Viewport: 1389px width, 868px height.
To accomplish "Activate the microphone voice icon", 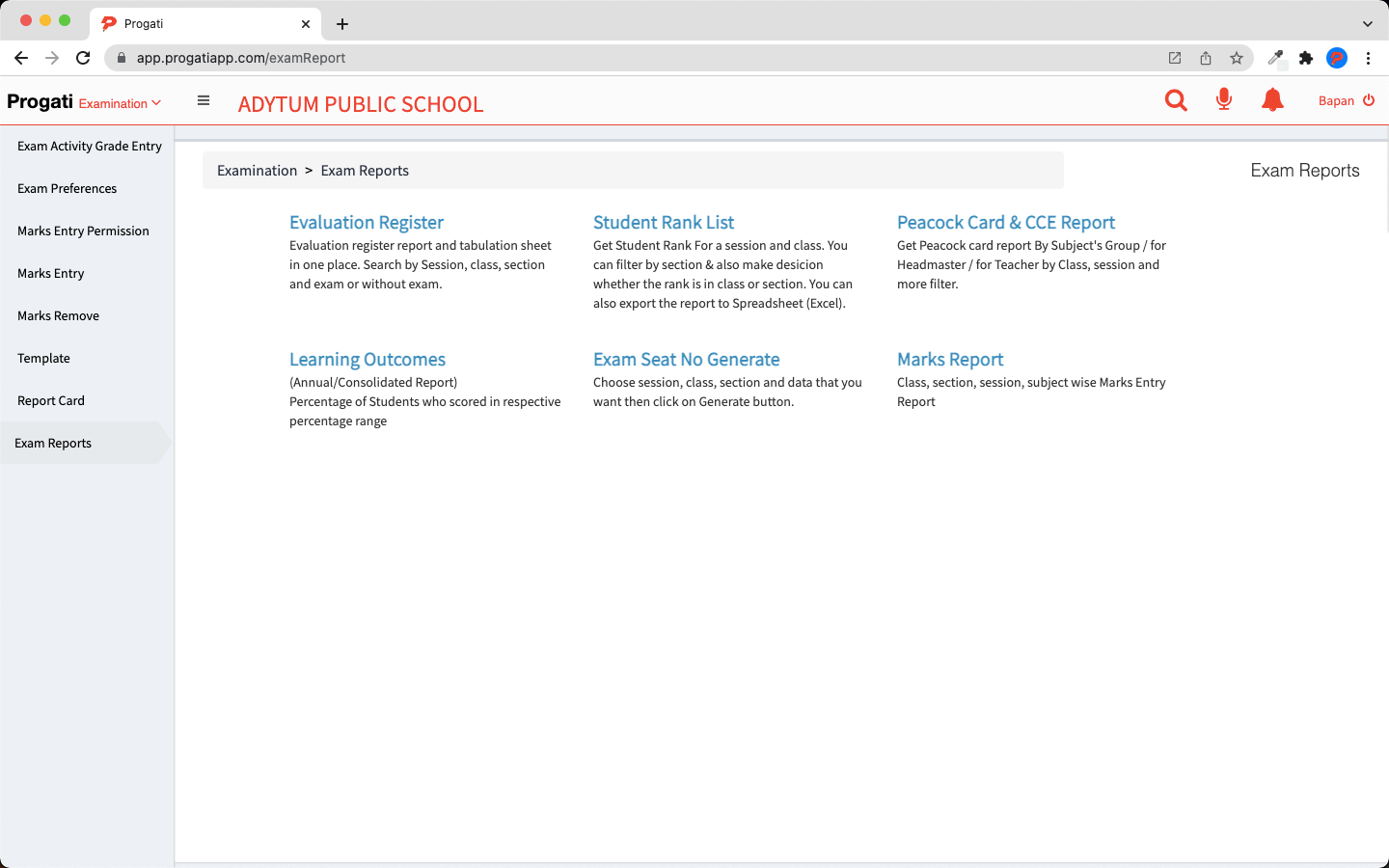I will [x=1224, y=99].
